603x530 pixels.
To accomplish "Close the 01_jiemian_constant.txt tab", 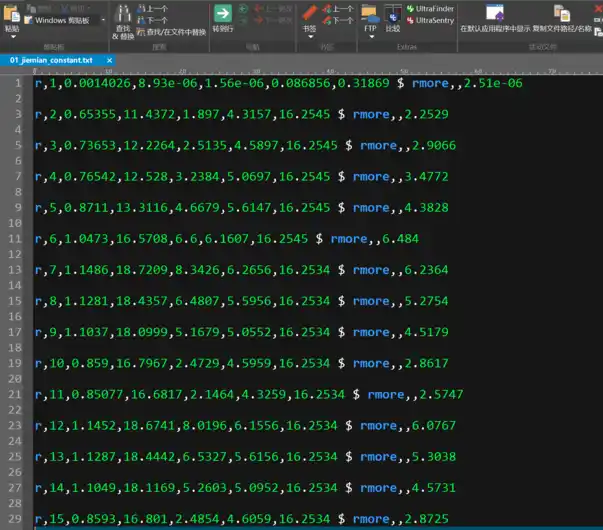I will [x=110, y=60].
